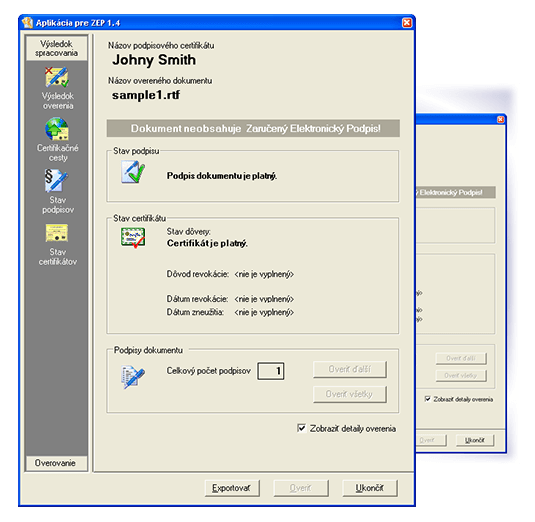535x522 pixels.
Task: Open the Stav podpisov pen icon
Action: click(x=56, y=180)
